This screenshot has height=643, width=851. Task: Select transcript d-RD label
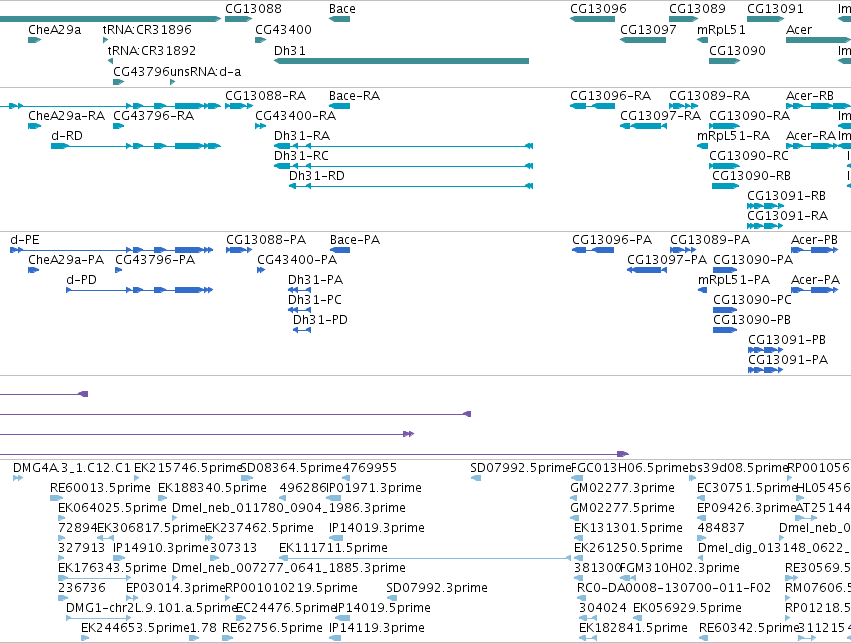[67, 136]
